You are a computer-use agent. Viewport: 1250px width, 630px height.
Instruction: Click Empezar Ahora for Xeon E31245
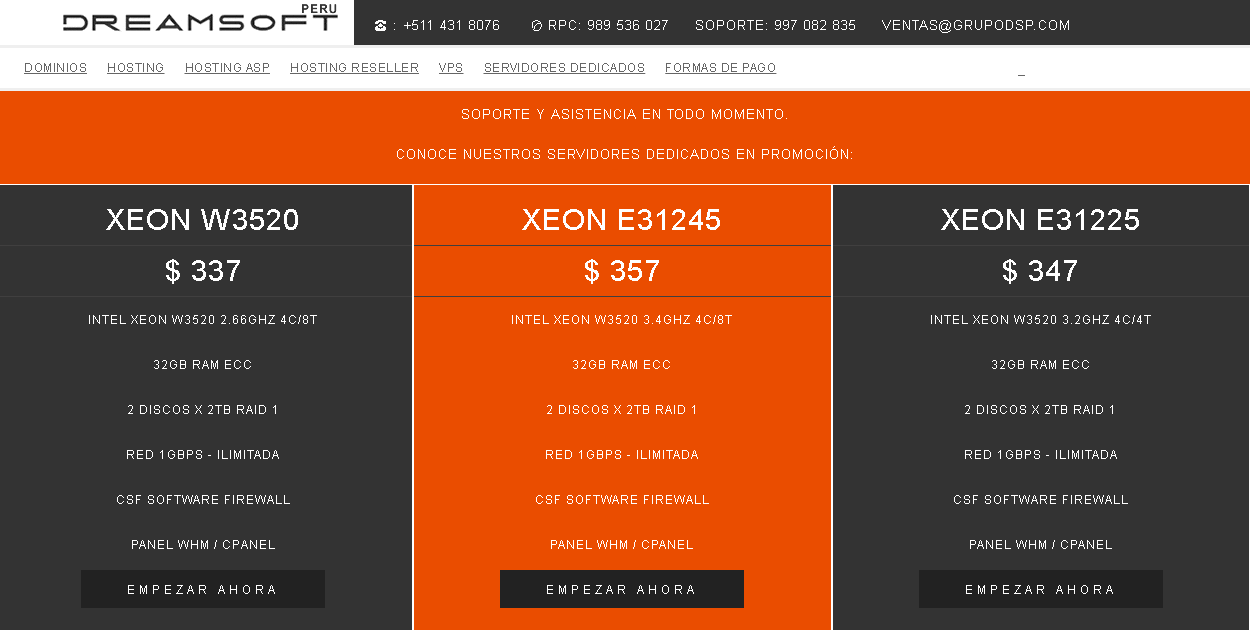(x=622, y=589)
